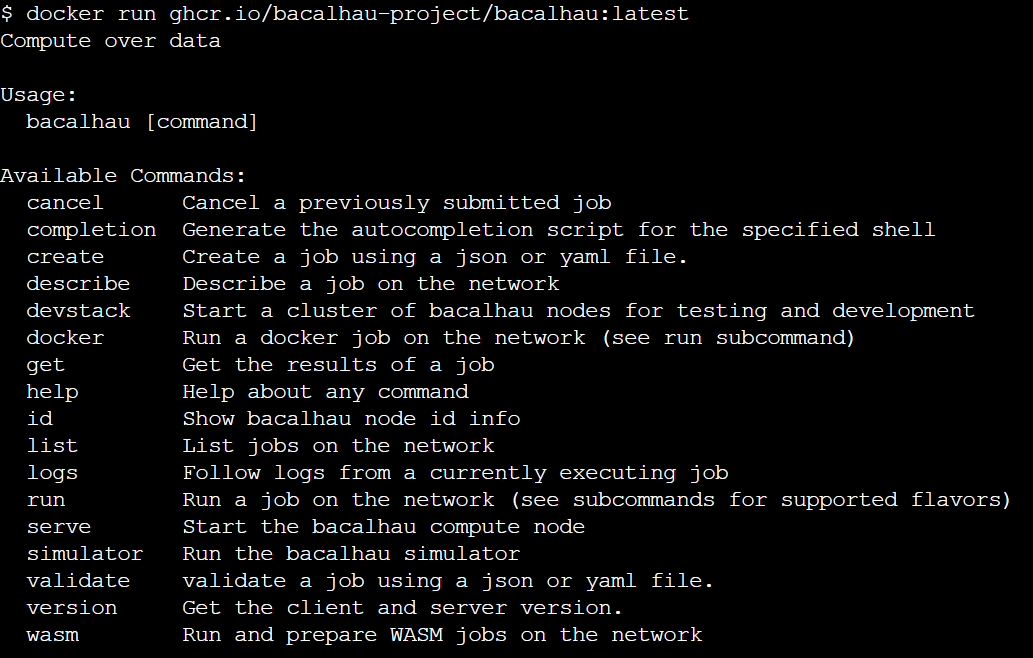Image resolution: width=1033 pixels, height=658 pixels.
Task: Click the 'get' command name
Action: pos(45,366)
